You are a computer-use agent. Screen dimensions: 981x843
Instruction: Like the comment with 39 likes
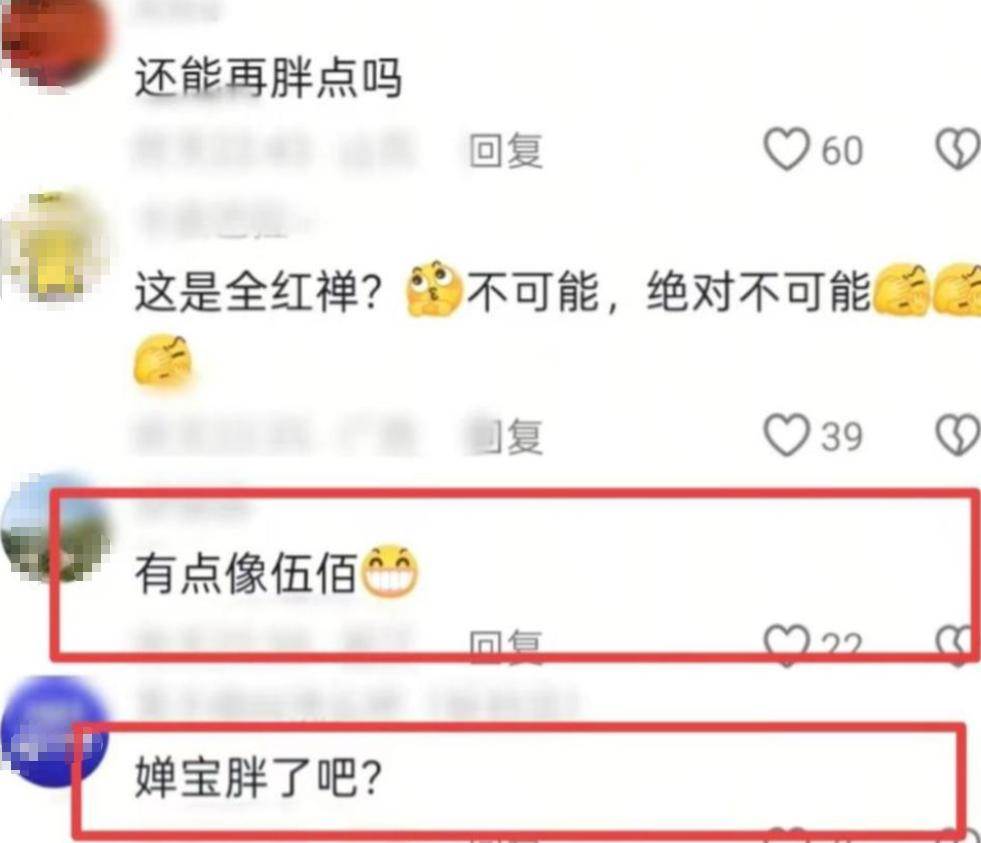(786, 436)
